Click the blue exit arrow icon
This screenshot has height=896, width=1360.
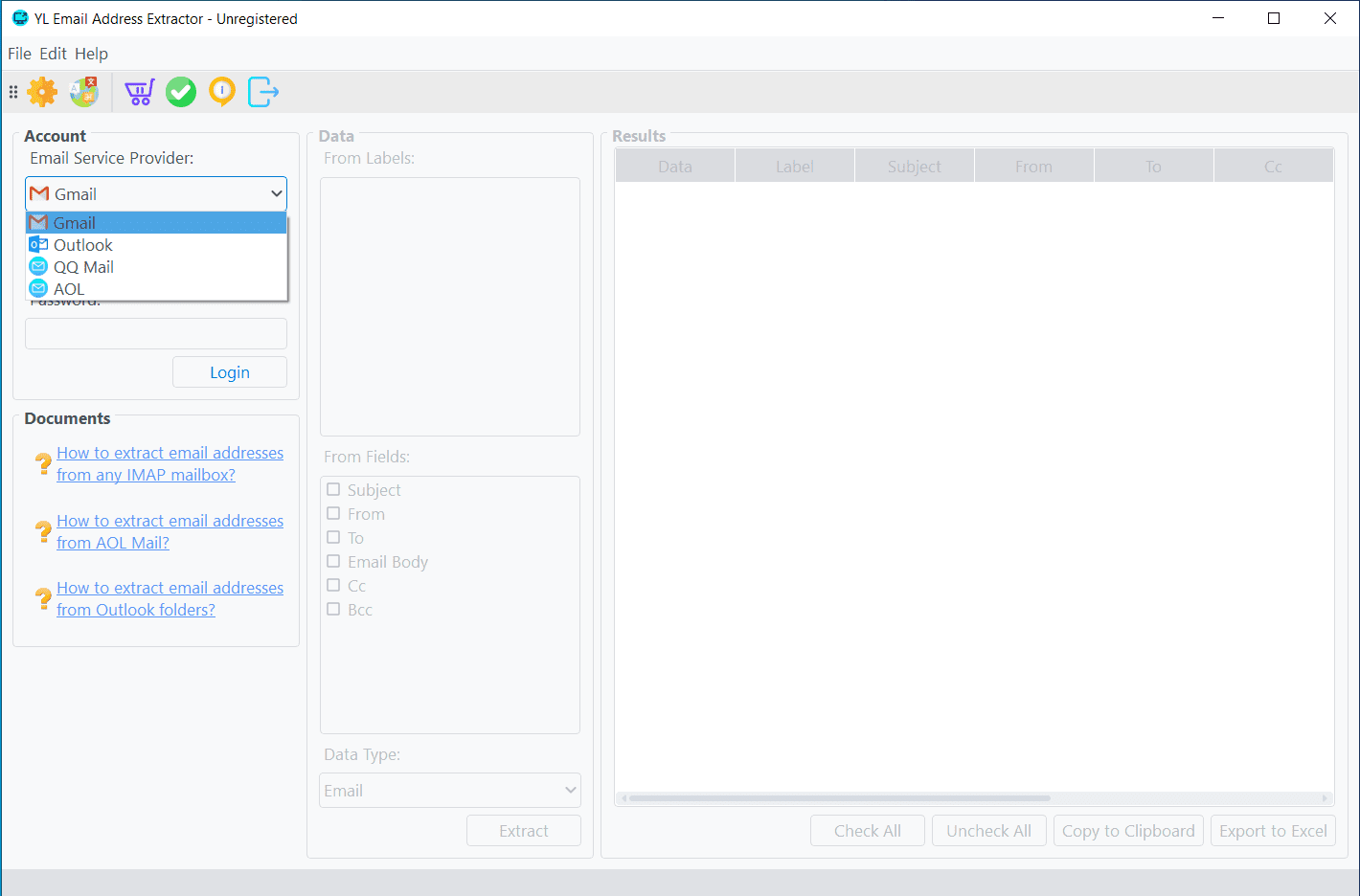[263, 92]
